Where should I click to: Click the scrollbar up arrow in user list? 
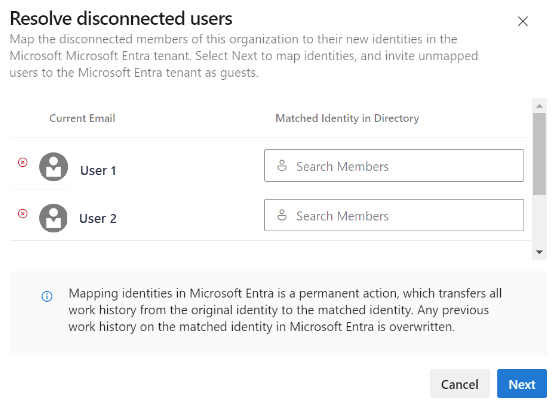[539, 106]
